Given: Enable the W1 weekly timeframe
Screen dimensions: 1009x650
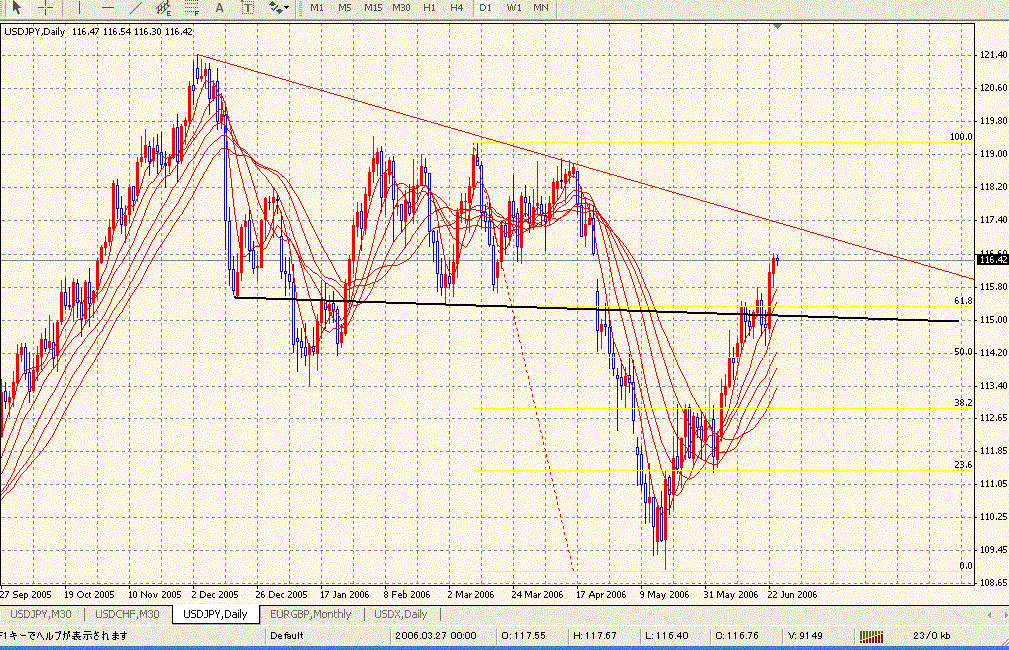Looking at the screenshot, I should pyautogui.click(x=514, y=8).
